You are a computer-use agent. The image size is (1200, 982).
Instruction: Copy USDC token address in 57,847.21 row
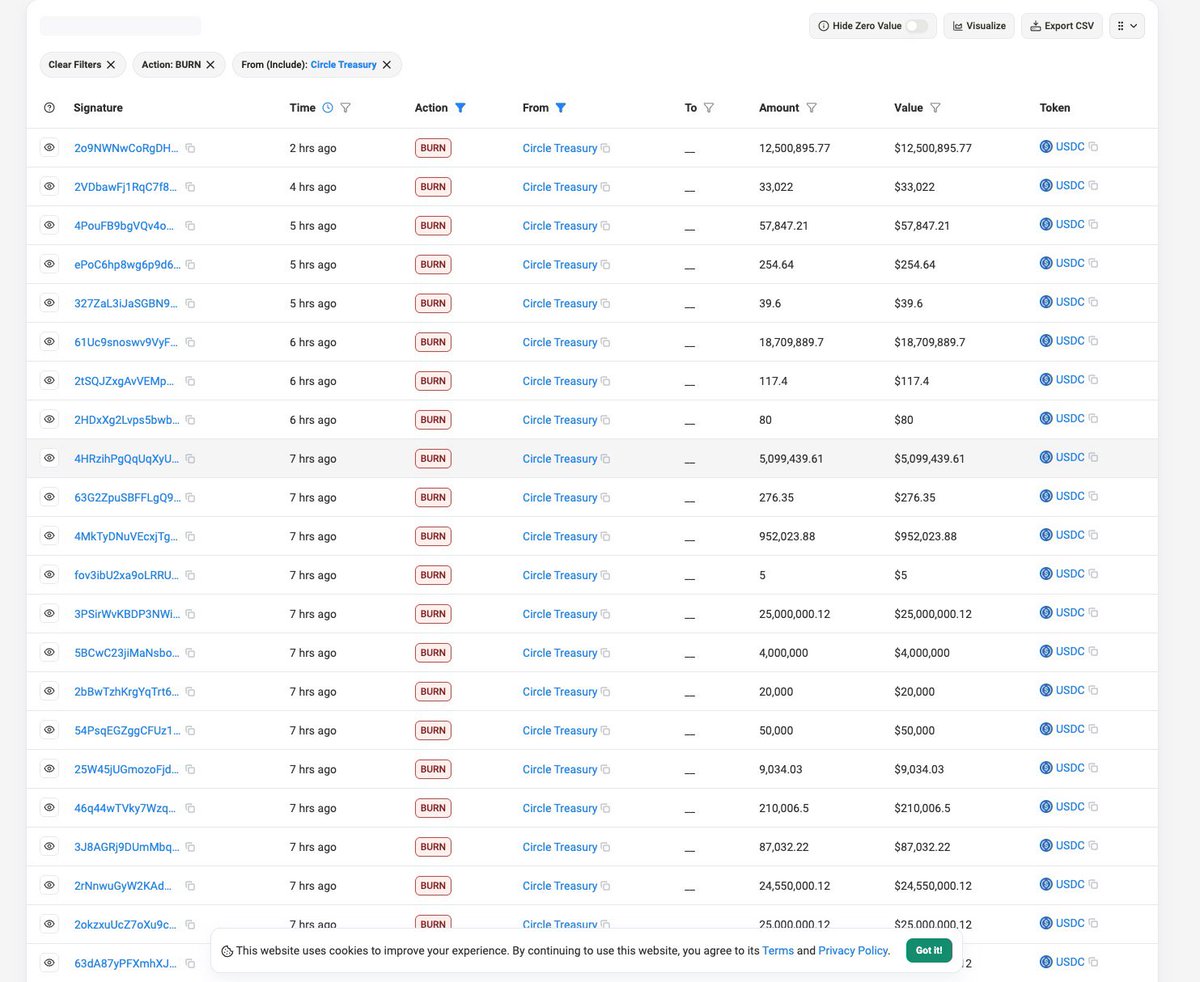tap(1093, 225)
